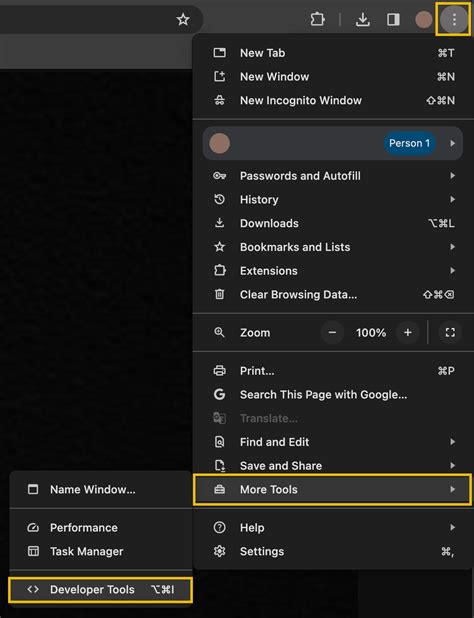Viewport: 474px width, 618px height.
Task: Click the profile avatar in the toolbar
Action: click(424, 19)
